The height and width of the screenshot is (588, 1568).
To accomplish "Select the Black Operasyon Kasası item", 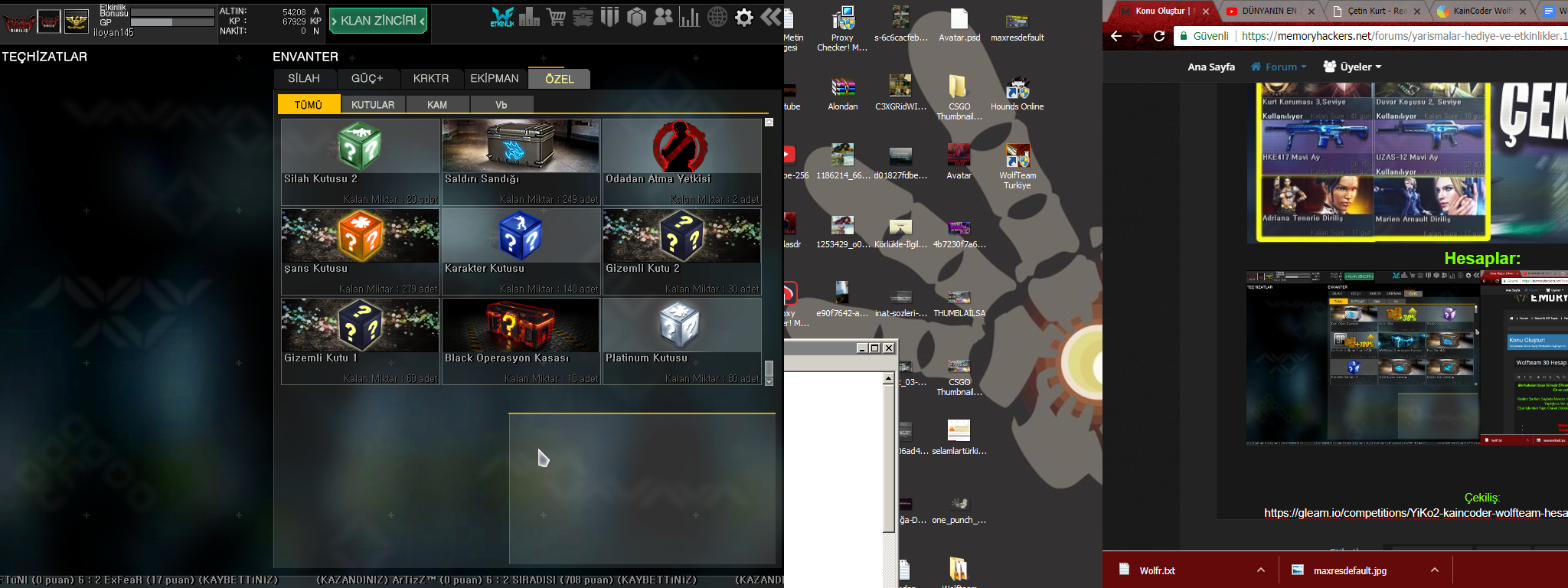I will pos(521,341).
